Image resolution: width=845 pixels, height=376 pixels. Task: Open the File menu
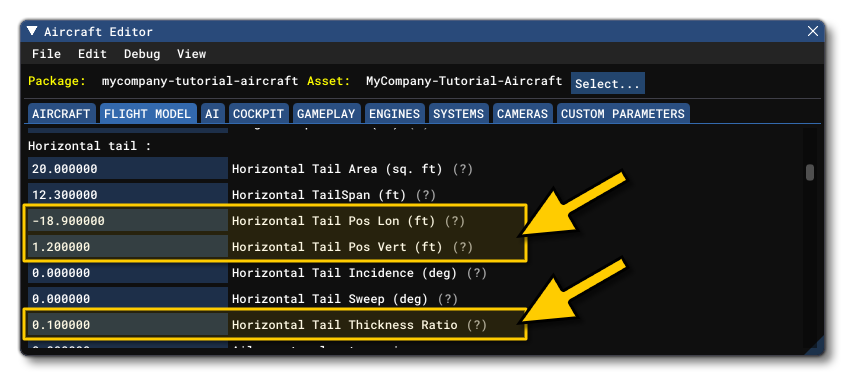pos(46,54)
